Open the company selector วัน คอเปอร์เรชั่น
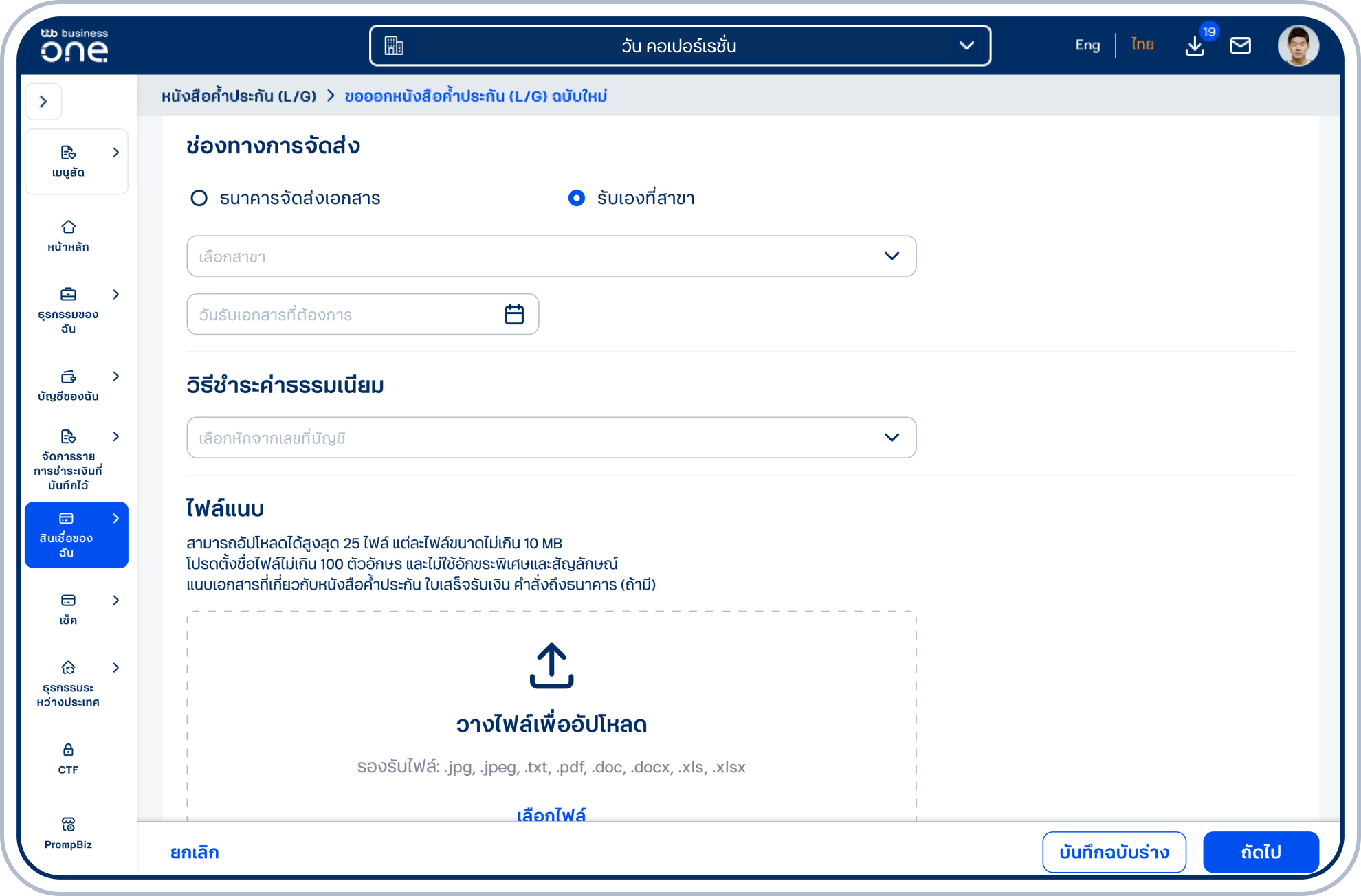The height and width of the screenshot is (896, 1361). coord(680,46)
